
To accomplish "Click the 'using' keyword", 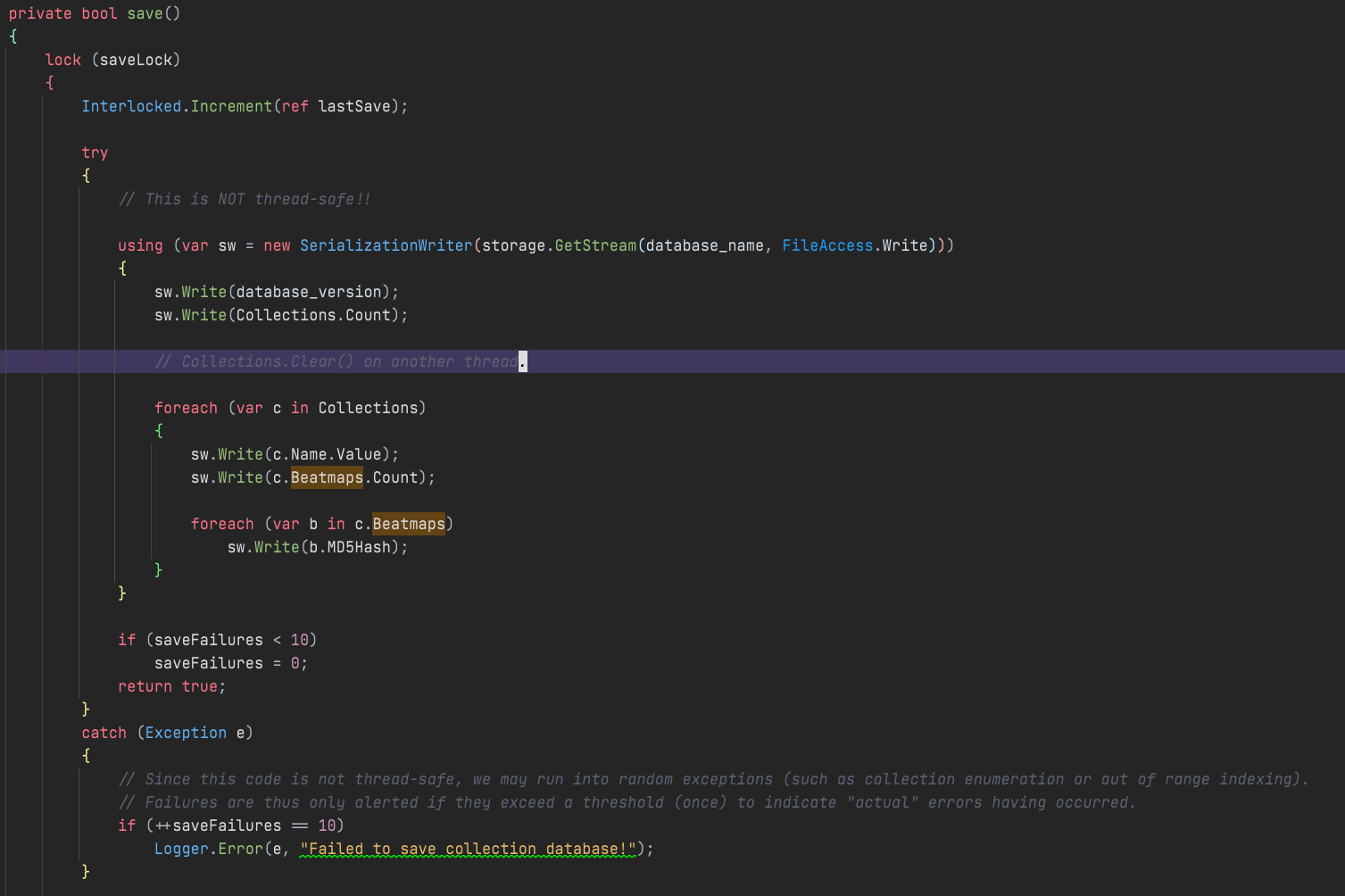I will click(x=140, y=245).
